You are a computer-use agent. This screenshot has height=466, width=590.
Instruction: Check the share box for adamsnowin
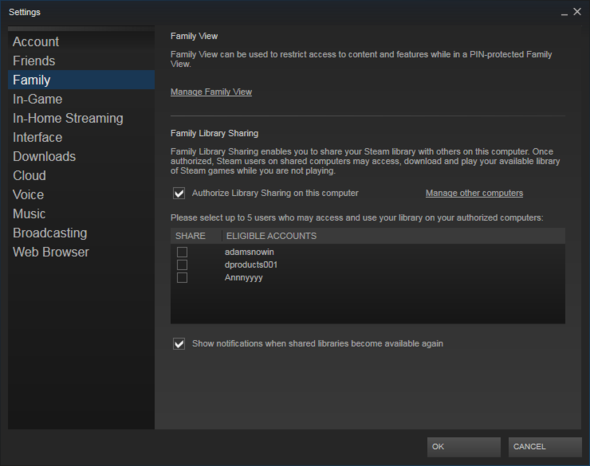(x=182, y=252)
